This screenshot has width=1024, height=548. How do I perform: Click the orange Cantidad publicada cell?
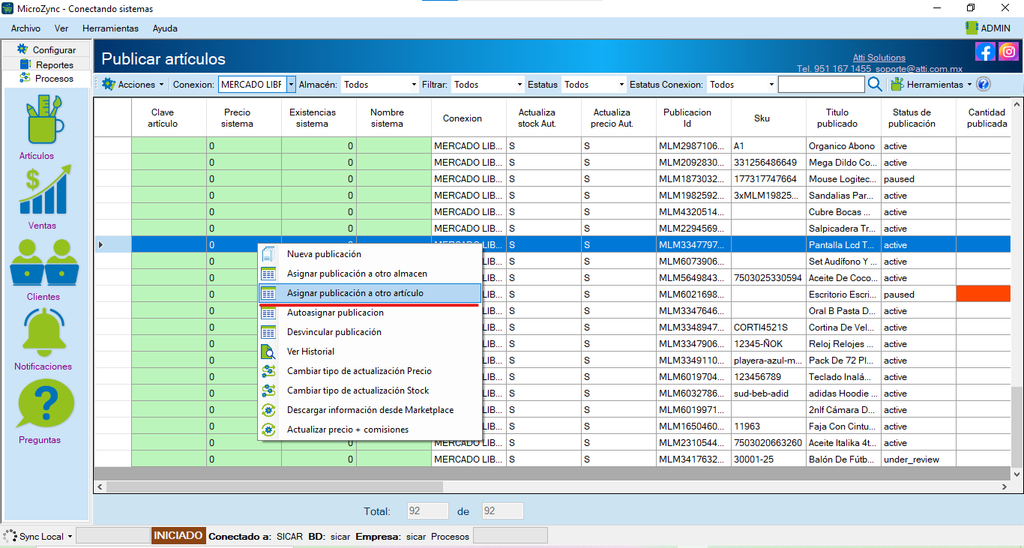coord(983,294)
